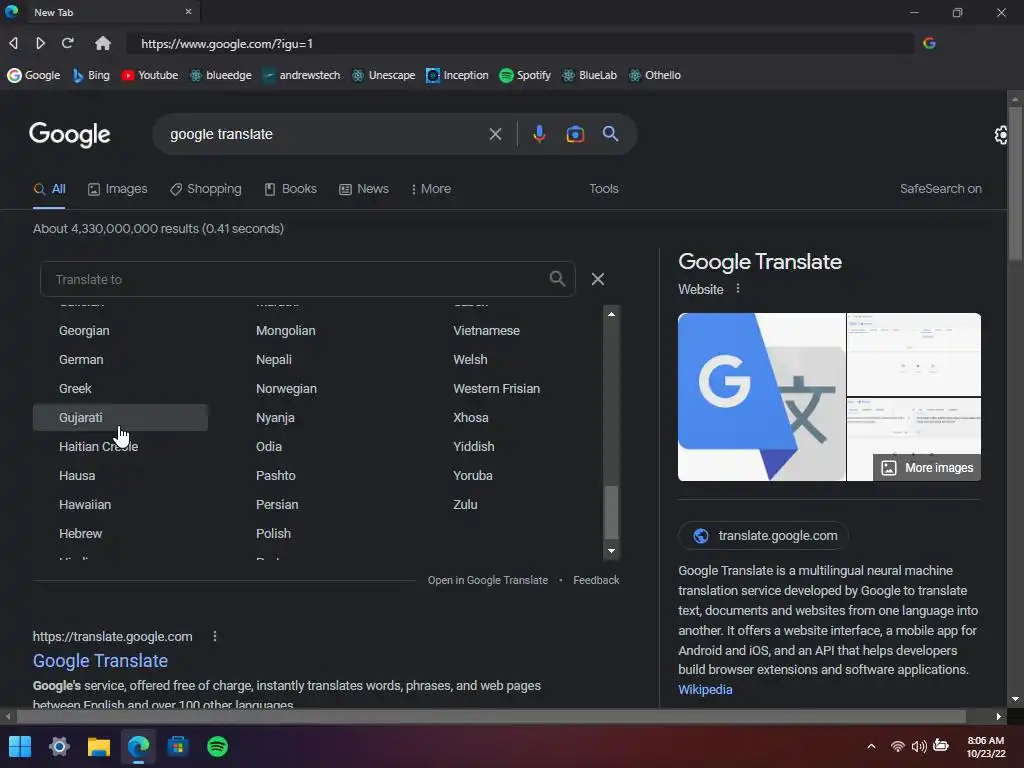Go forward using the browser forward arrow
Screen dimensions: 1024x768
tap(40, 43)
